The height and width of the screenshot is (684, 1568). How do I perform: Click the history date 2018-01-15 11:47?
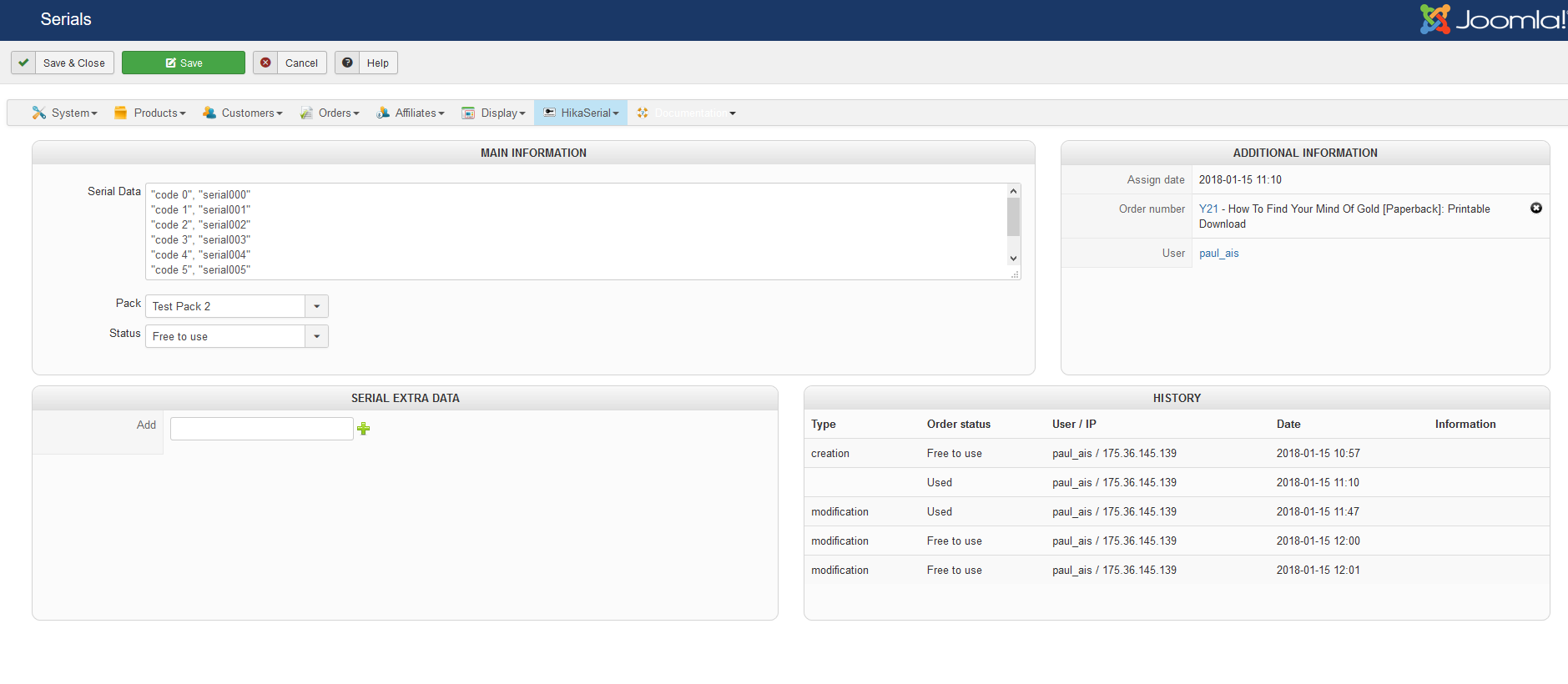[1318, 511]
